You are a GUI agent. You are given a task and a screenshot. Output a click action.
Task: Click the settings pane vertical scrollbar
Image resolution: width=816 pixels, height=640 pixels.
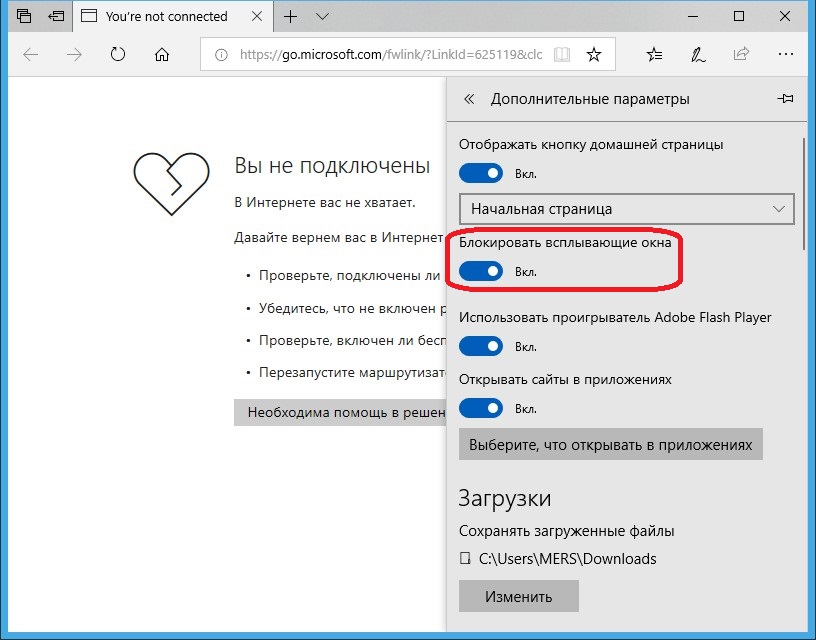[x=805, y=193]
